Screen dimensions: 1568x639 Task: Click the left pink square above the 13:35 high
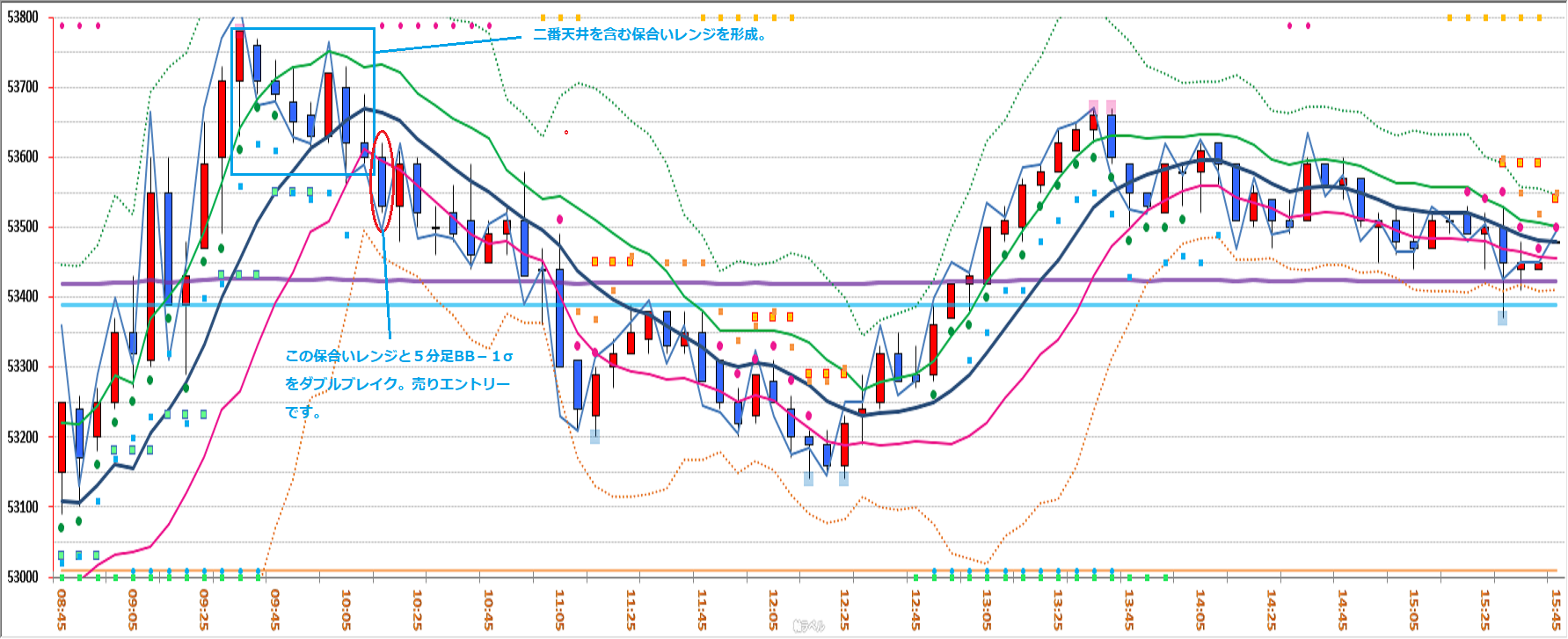click(x=1093, y=106)
